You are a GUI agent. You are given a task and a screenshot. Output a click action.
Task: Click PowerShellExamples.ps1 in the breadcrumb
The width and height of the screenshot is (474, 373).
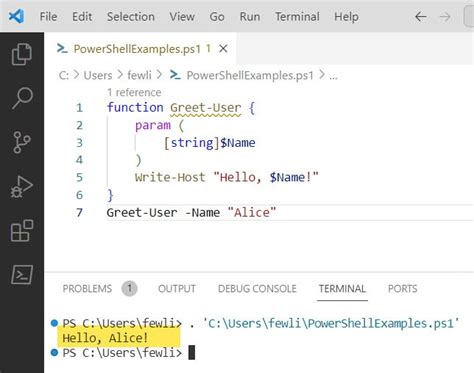point(250,75)
